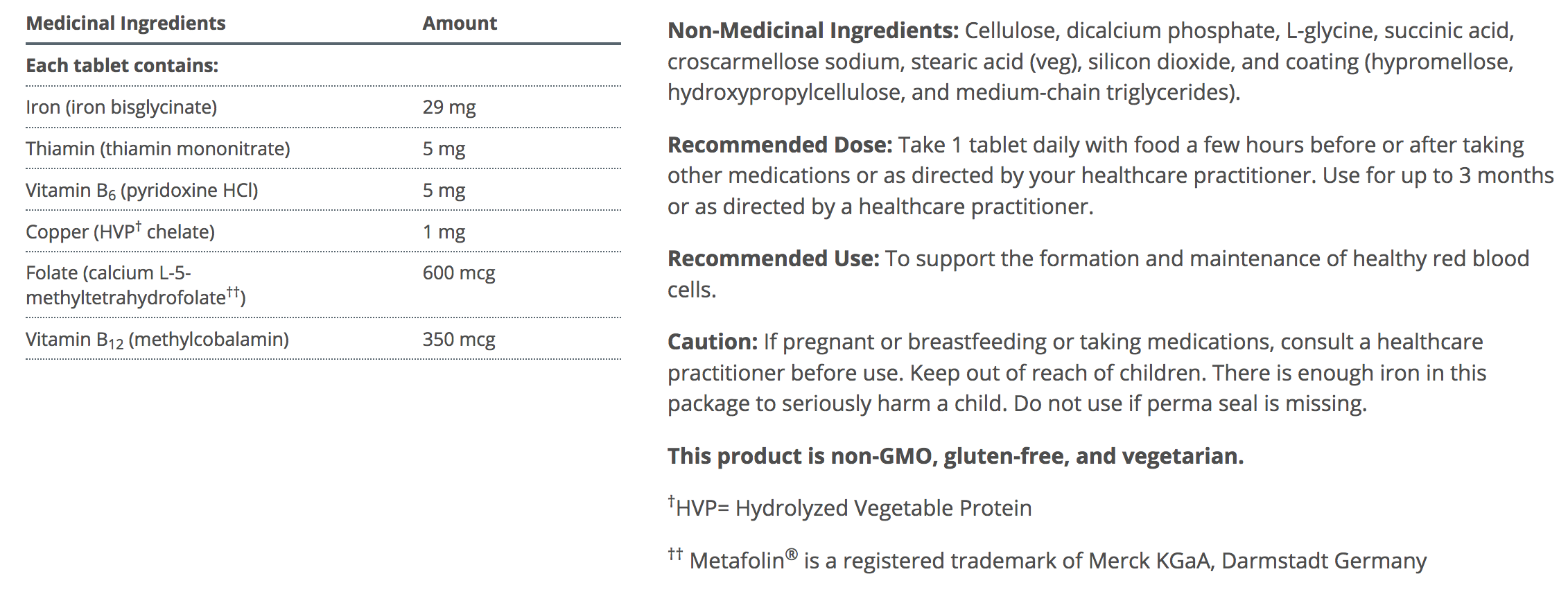The image size is (1568, 592).
Task: Select the Recommended Use heading
Action: click(x=773, y=259)
